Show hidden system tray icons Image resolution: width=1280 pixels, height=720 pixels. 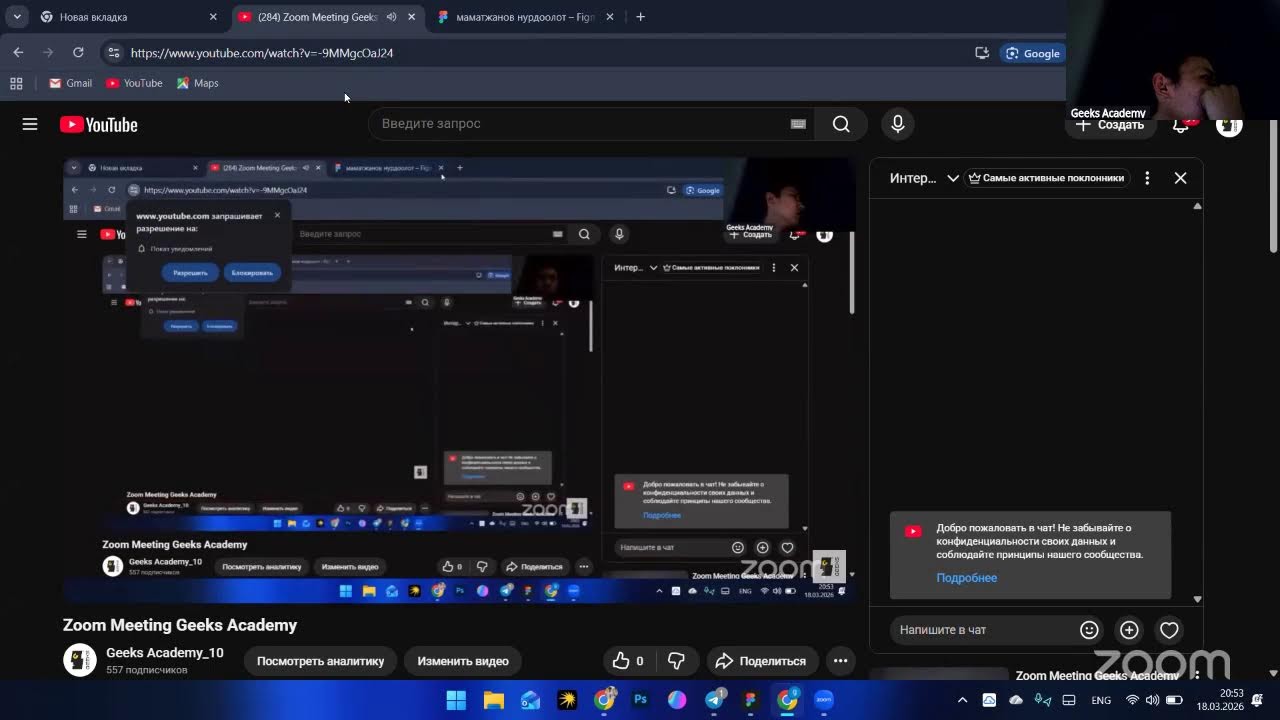pos(962,700)
